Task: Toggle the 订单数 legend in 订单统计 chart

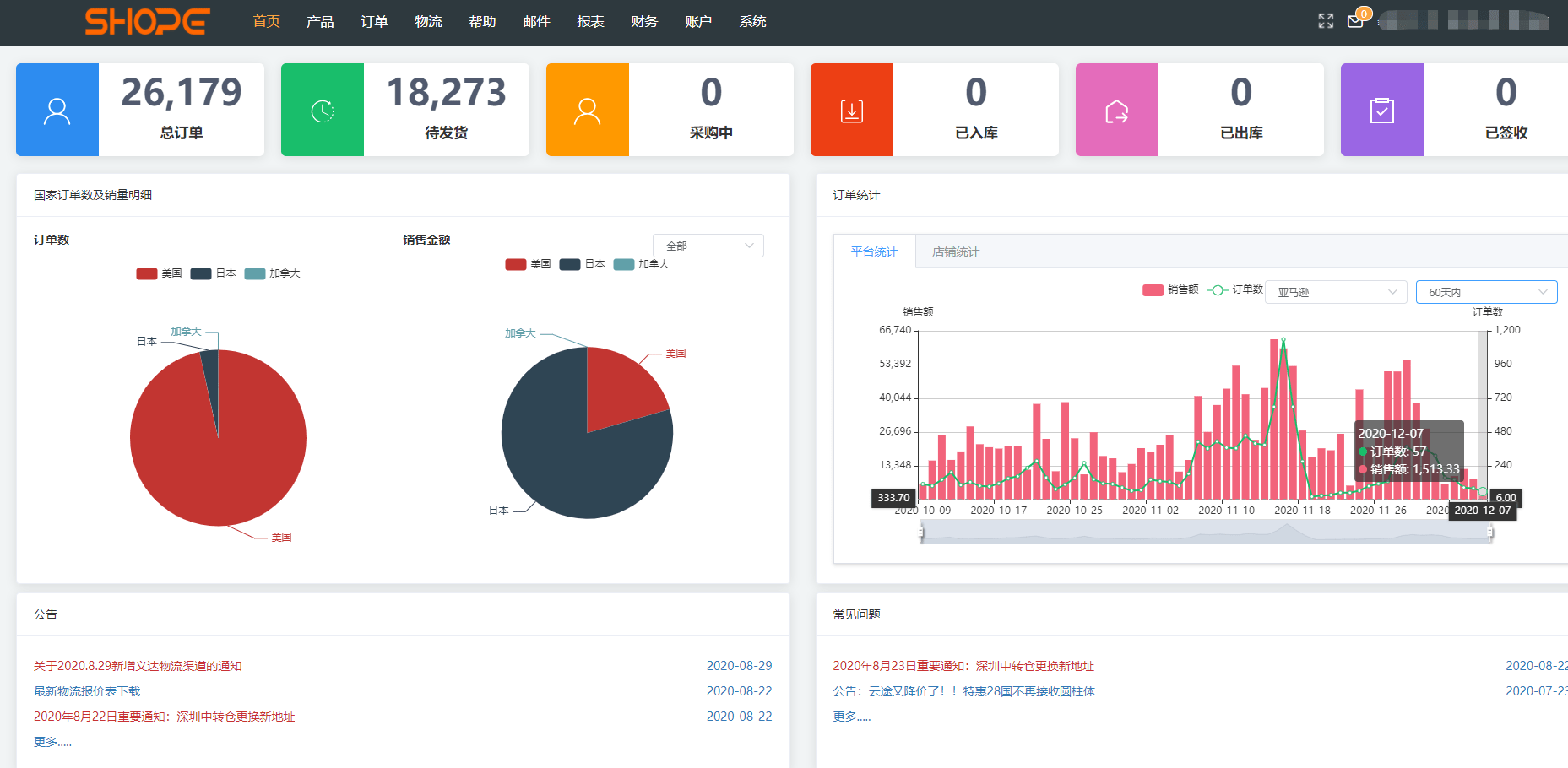Action: pyautogui.click(x=1235, y=289)
